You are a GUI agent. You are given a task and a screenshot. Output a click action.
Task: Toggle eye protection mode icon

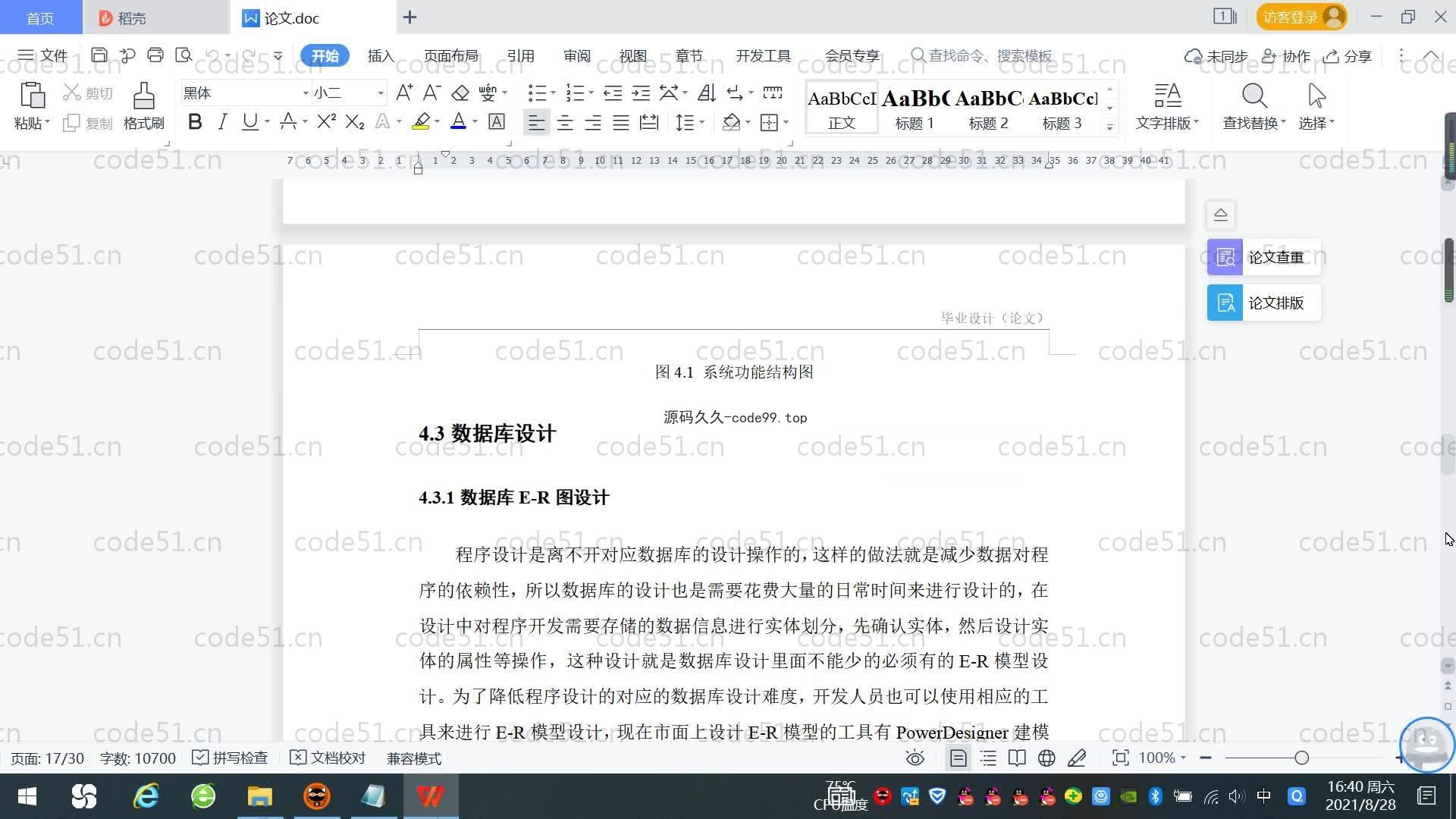coord(915,758)
